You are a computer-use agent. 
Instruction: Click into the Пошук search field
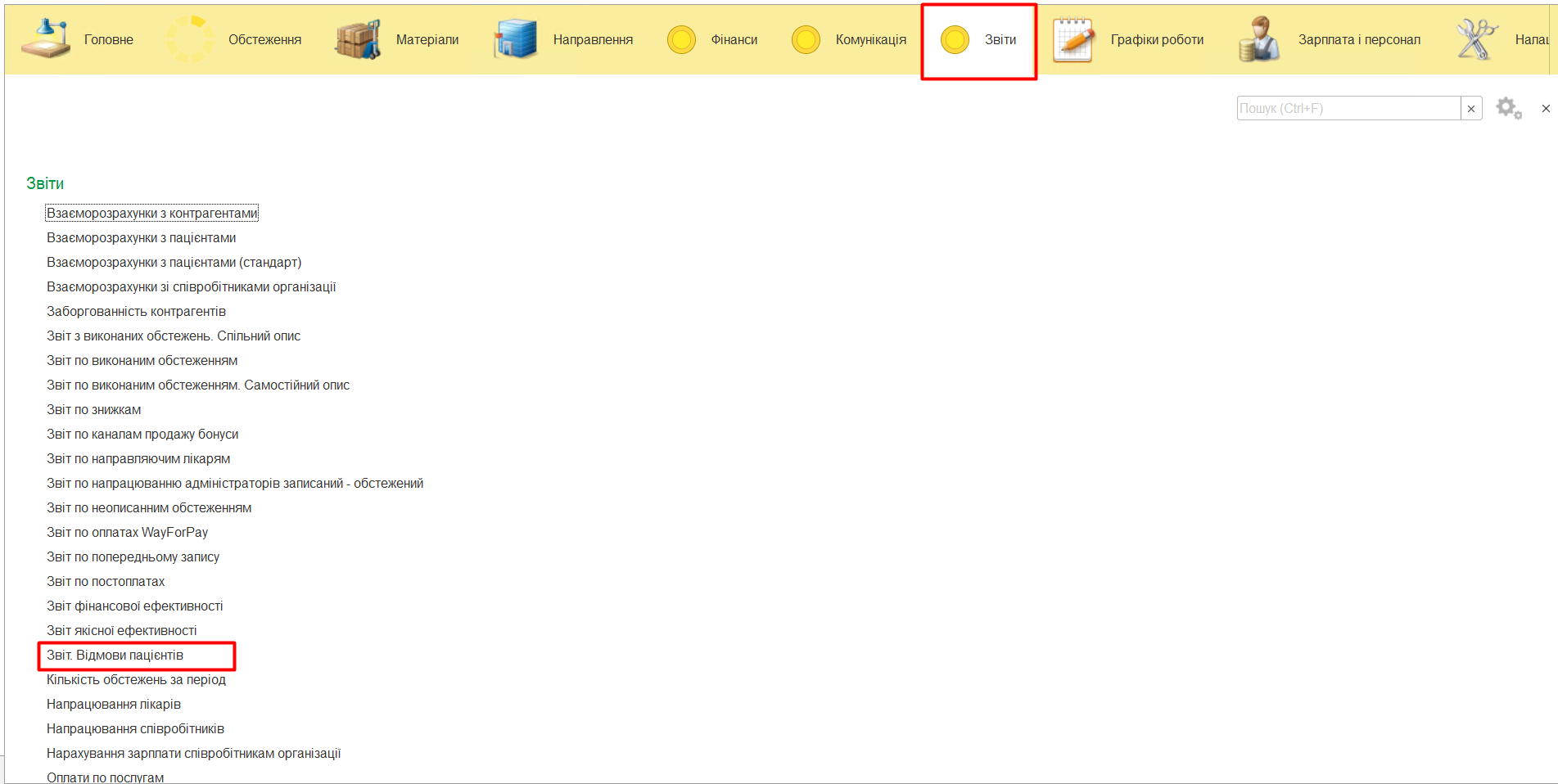pos(1348,109)
